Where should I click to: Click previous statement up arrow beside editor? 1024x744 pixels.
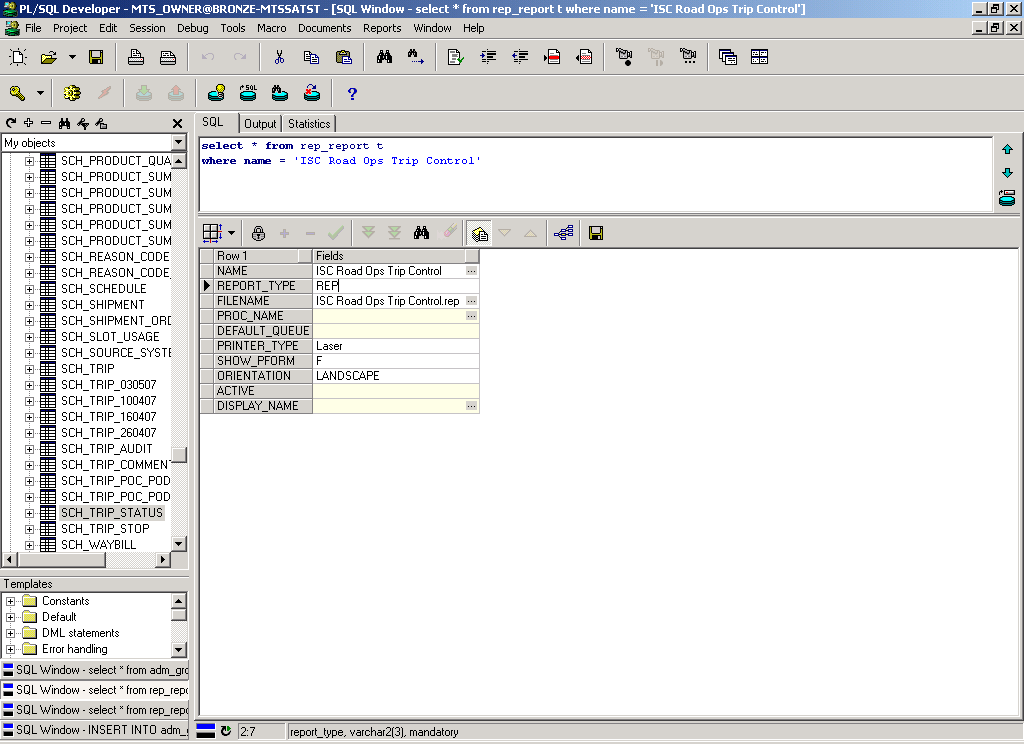coord(1007,150)
